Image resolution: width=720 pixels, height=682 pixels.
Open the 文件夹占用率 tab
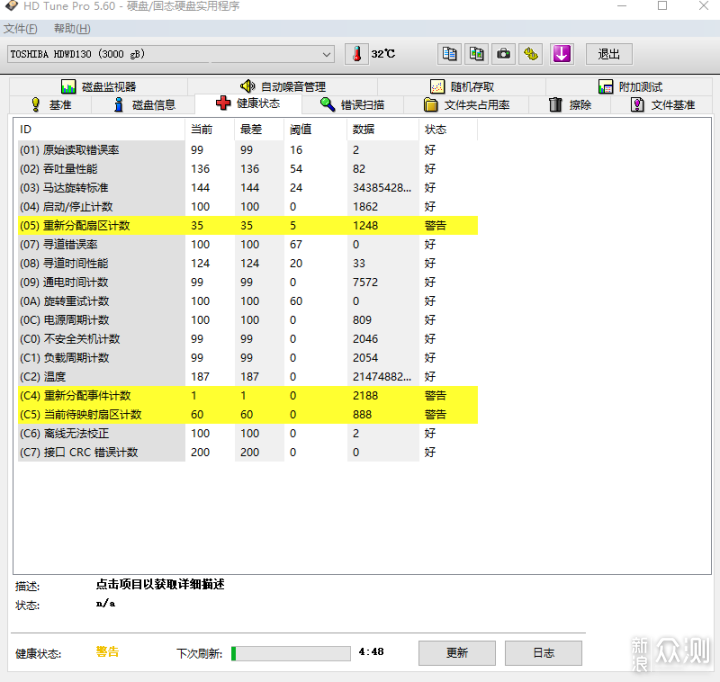point(467,105)
